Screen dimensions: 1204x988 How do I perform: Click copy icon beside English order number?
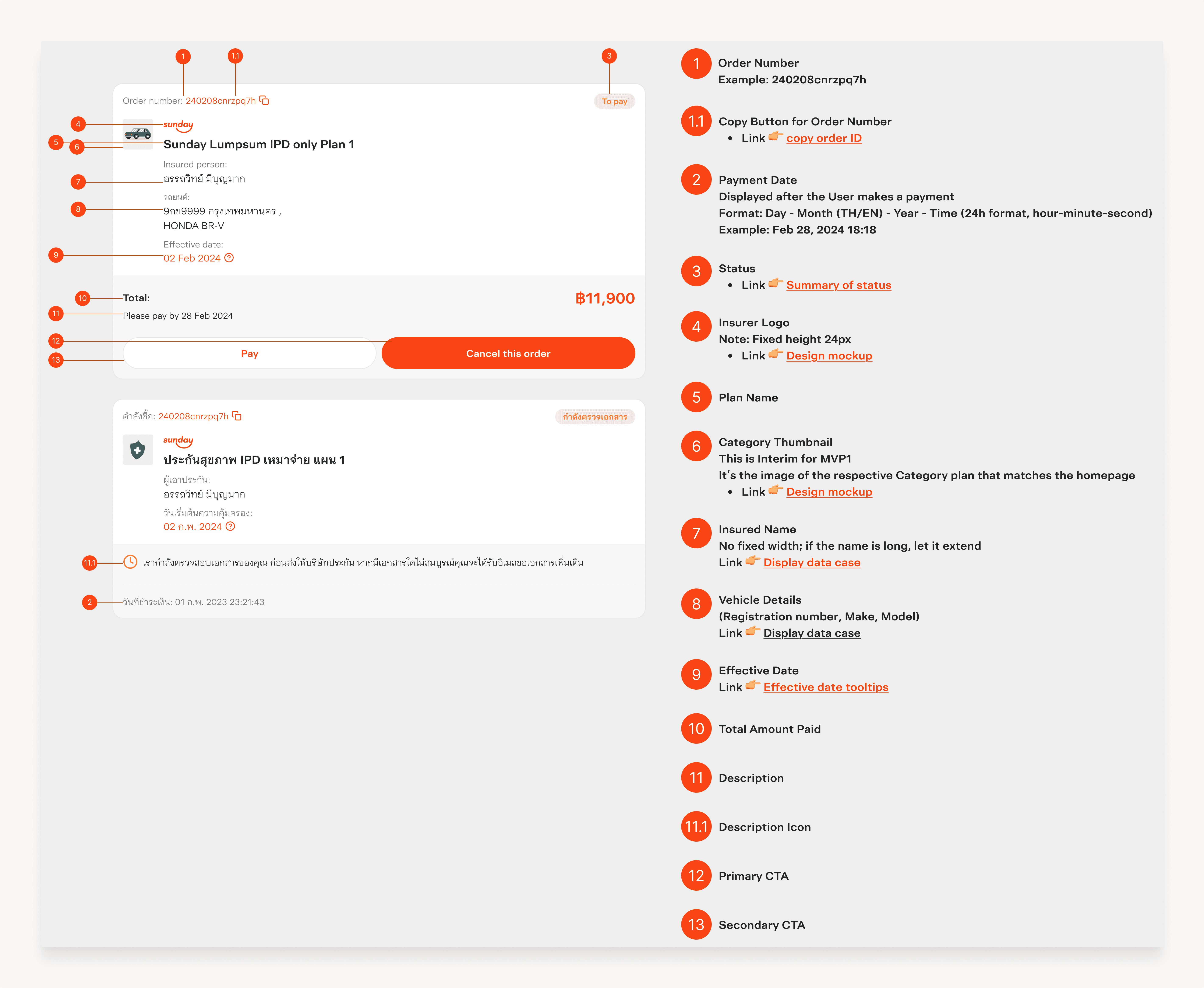click(264, 101)
